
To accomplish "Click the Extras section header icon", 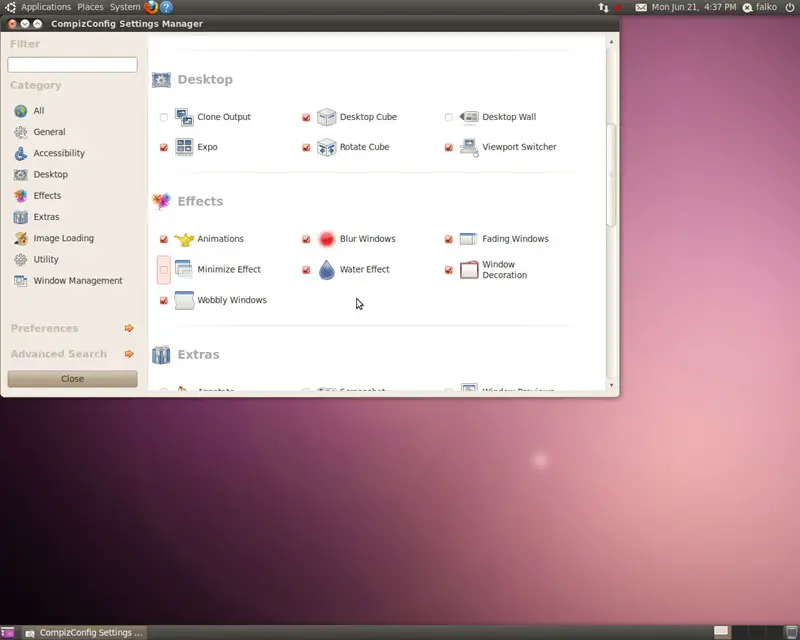I will (x=161, y=354).
